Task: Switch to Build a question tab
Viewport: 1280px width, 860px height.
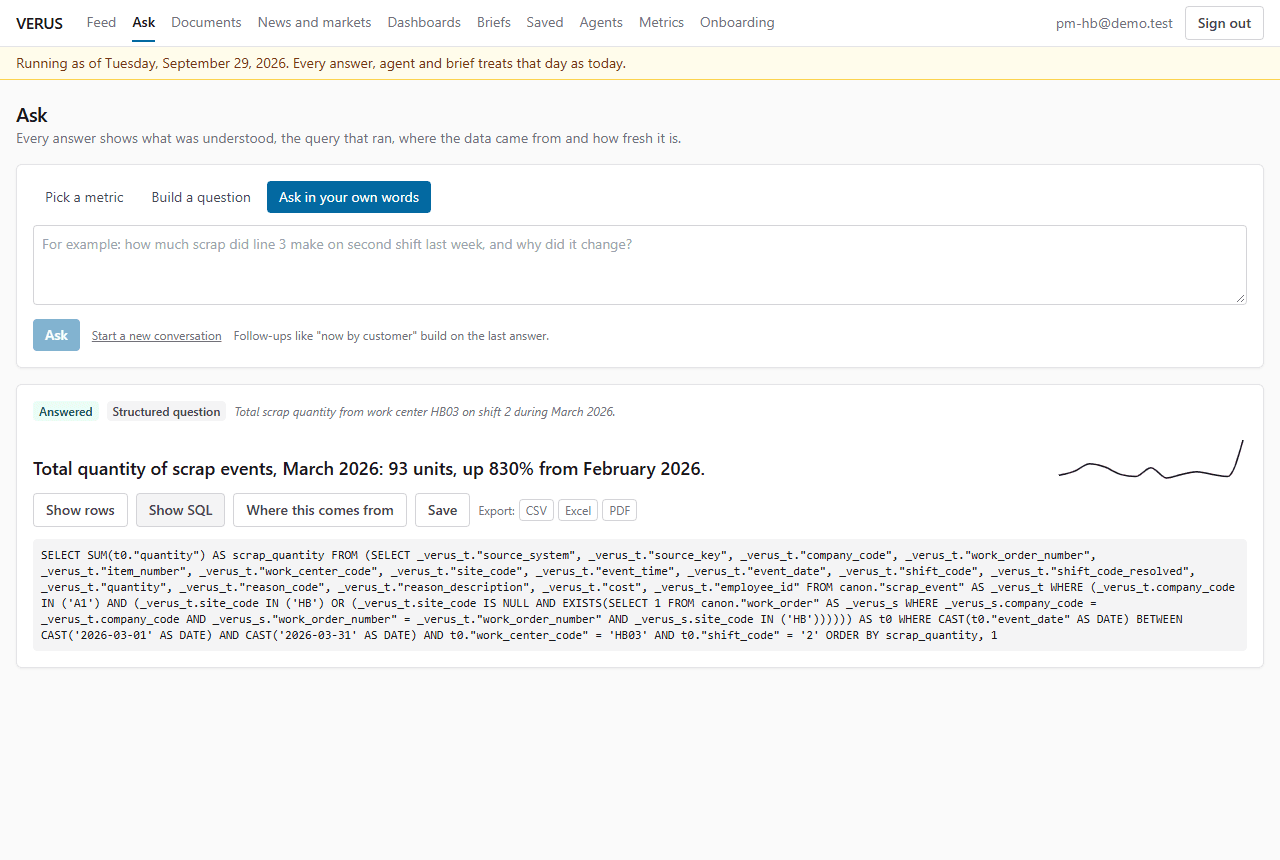Action: tap(201, 197)
